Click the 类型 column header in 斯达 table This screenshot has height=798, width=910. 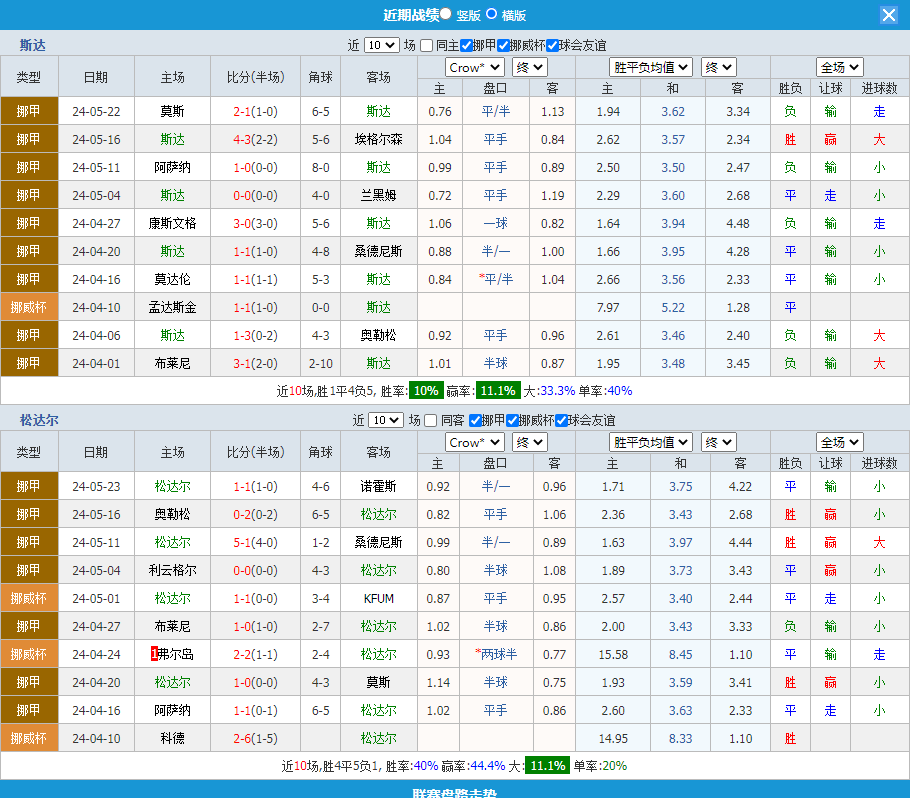pyautogui.click(x=29, y=77)
